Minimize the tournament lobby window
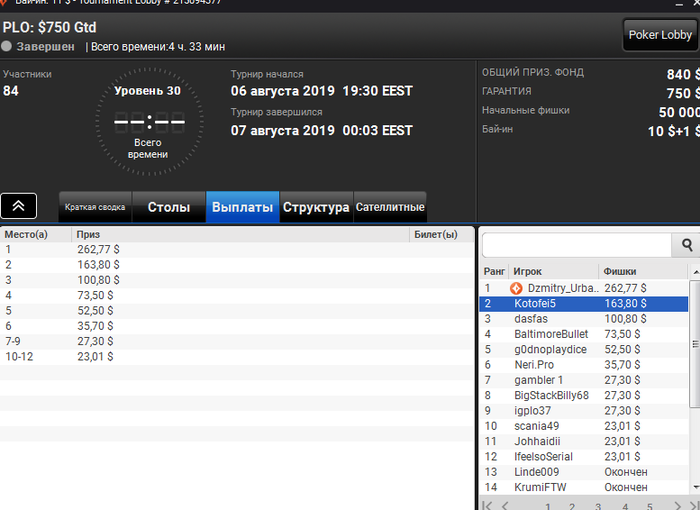The width and height of the screenshot is (700, 510). point(679,4)
